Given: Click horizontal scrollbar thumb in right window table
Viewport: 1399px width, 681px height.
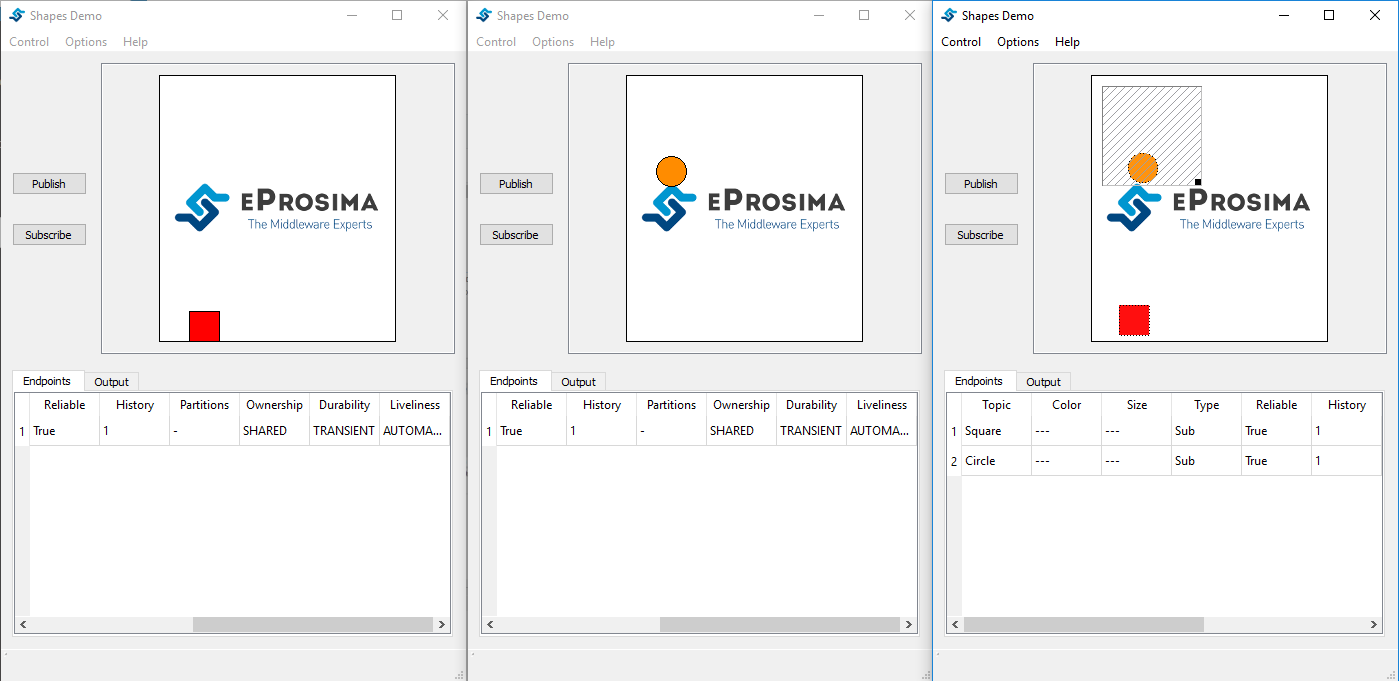Looking at the screenshot, I should (1084, 624).
